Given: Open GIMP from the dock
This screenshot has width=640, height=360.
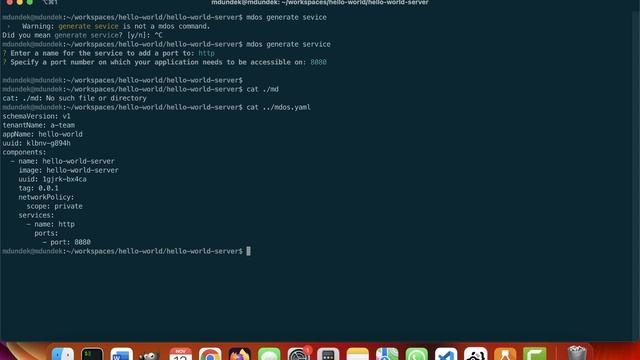Looking at the screenshot, I should click(x=149, y=355).
